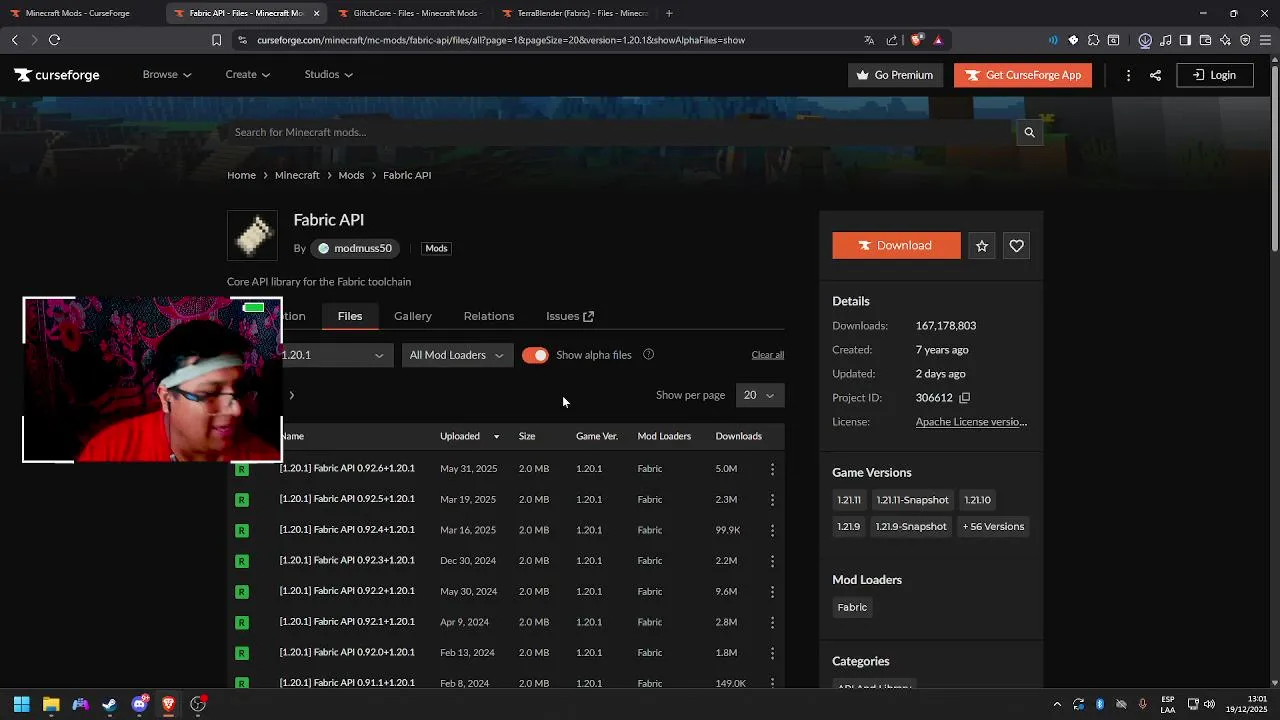Click the Brave Shields lion icon
The width and height of the screenshot is (1280, 720).
(x=916, y=40)
